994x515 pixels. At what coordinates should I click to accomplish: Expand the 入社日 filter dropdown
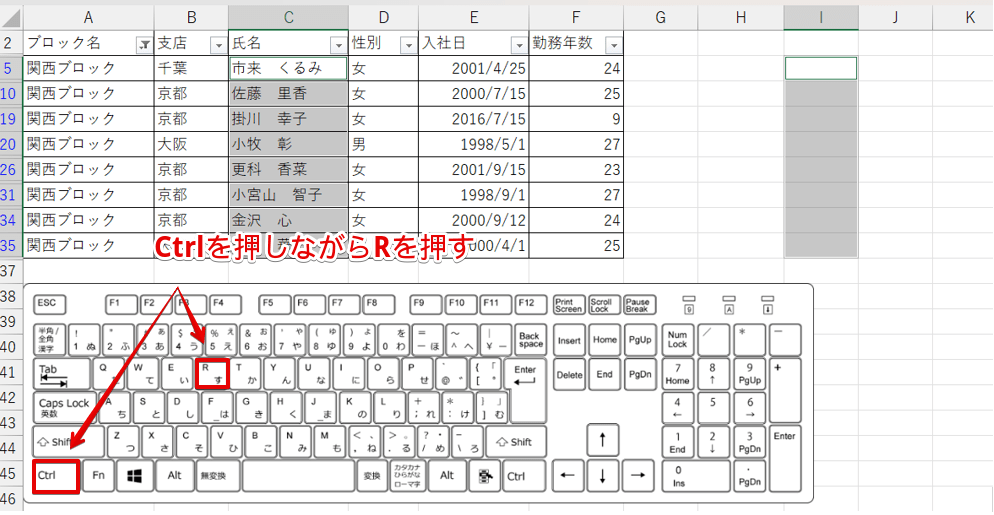(x=518, y=45)
